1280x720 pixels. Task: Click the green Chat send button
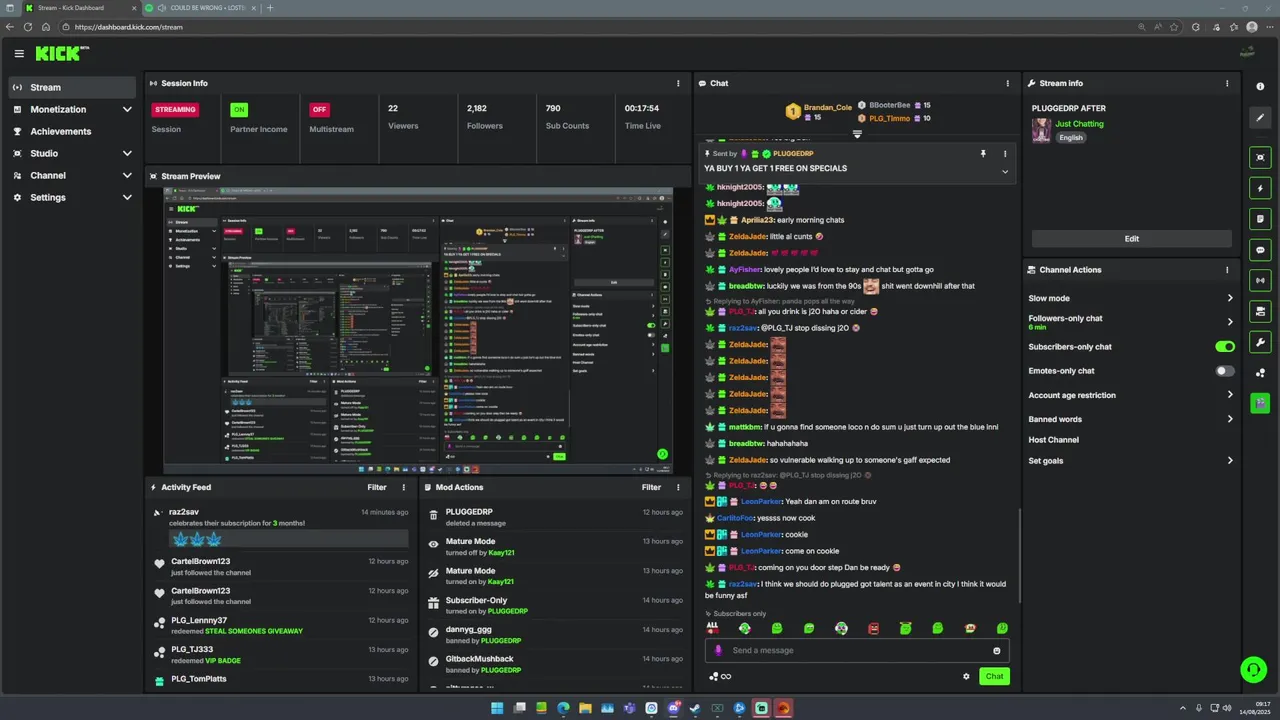click(994, 676)
